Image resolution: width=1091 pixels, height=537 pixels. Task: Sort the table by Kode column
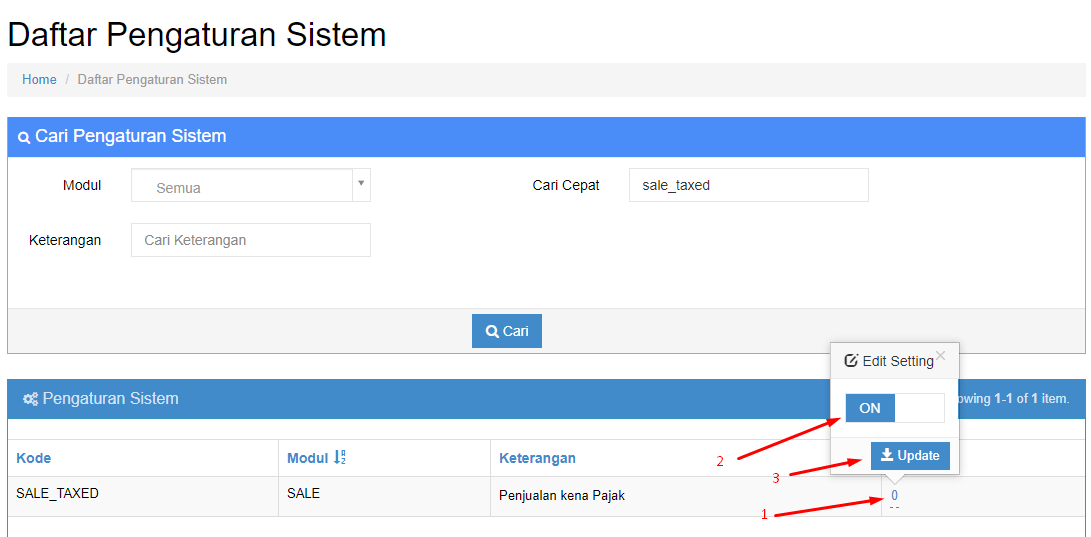[34, 458]
